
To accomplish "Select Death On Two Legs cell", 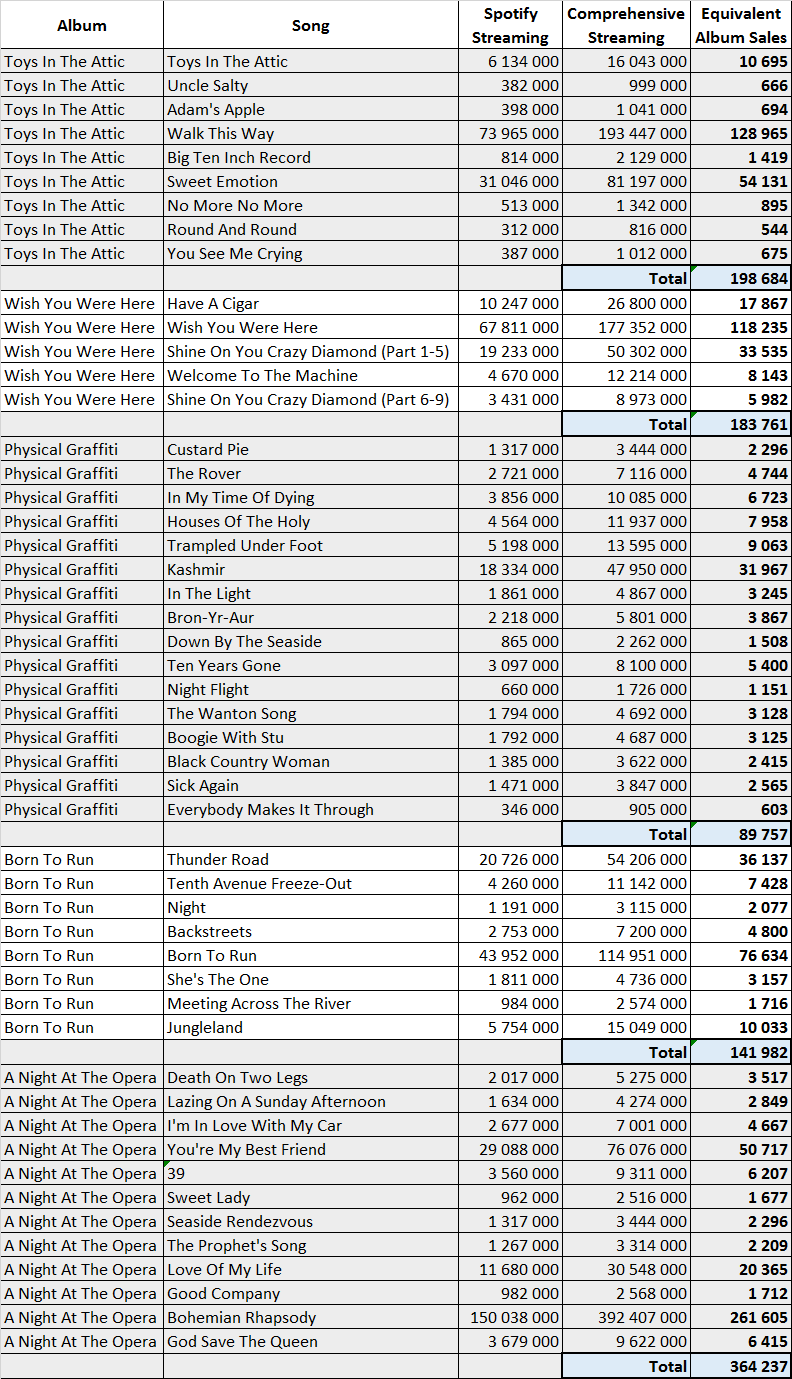I will tap(310, 1077).
